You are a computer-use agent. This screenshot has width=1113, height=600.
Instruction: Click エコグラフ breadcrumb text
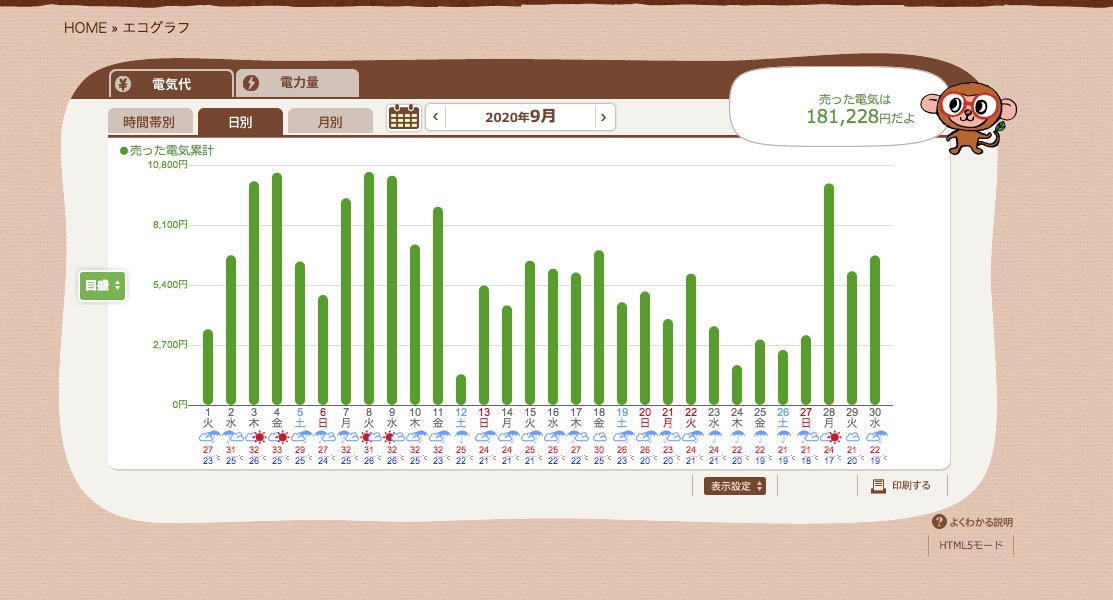(x=156, y=28)
